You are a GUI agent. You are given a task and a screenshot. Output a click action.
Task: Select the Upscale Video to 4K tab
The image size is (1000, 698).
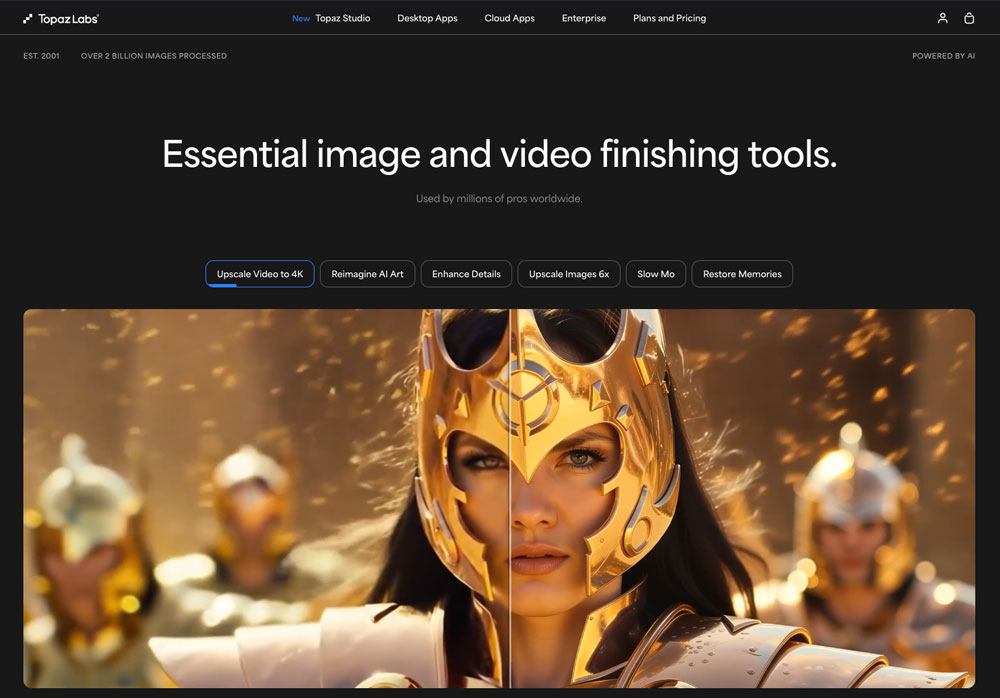click(x=260, y=274)
